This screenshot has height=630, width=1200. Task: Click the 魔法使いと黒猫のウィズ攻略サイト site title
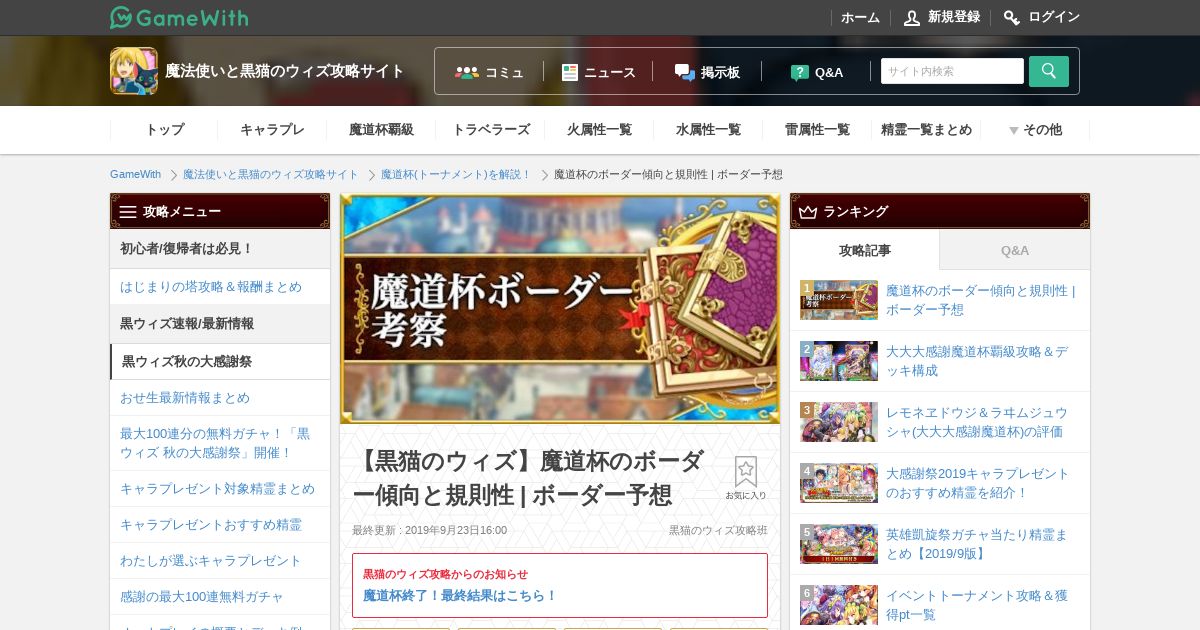284,71
